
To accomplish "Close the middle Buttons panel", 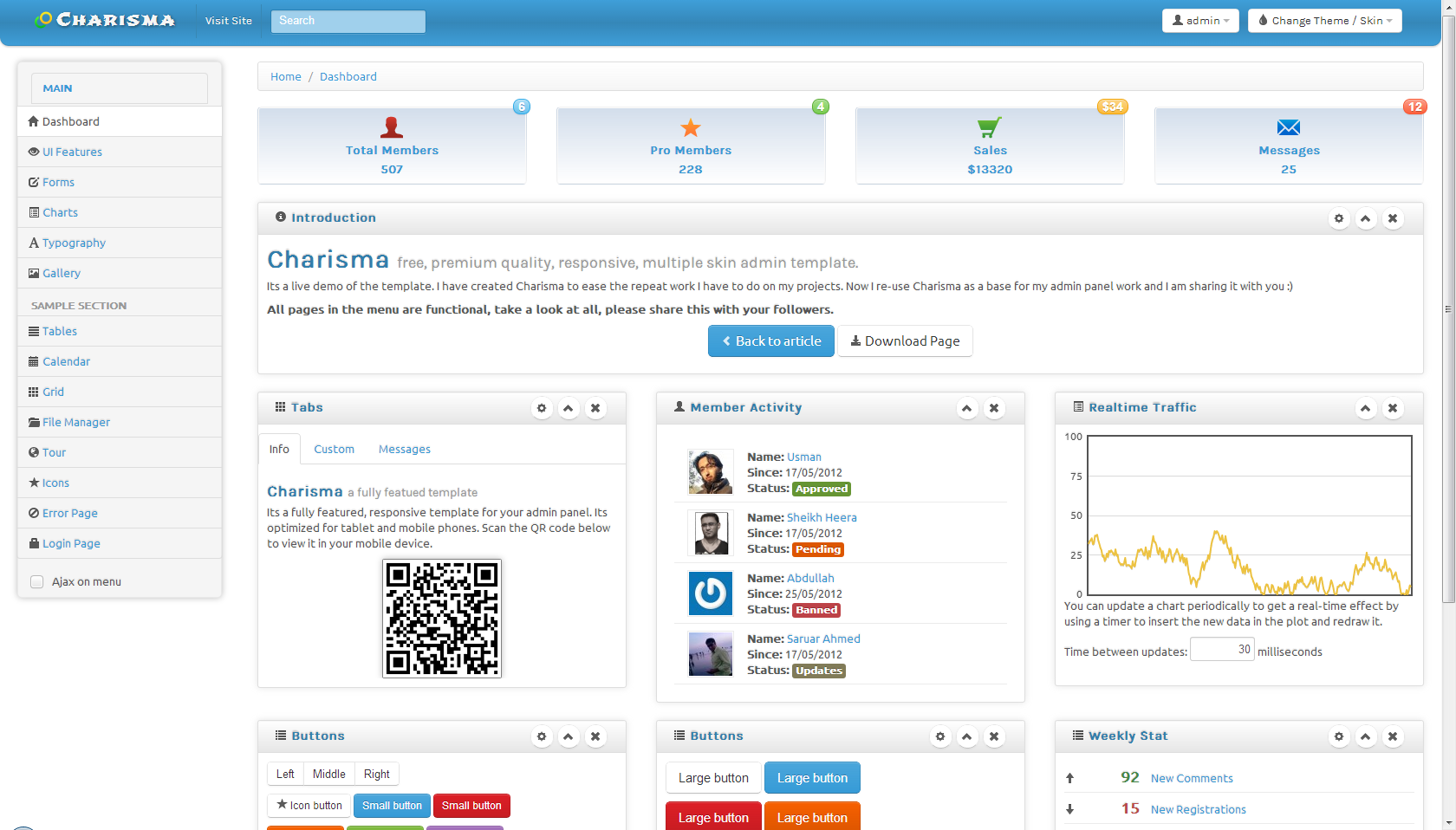I will point(994,736).
